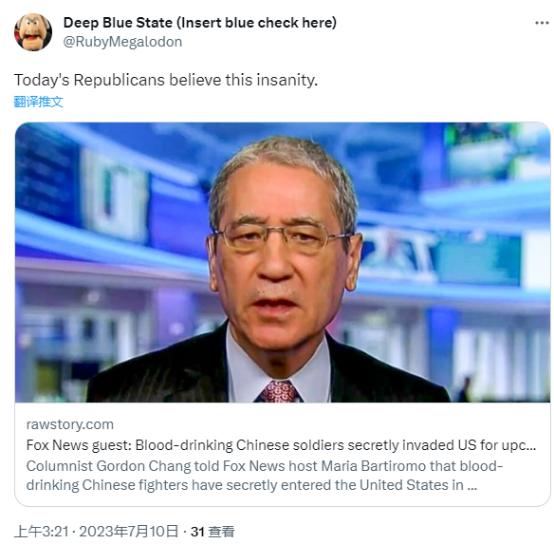Click the patterned tie in the card photo

tap(279, 391)
